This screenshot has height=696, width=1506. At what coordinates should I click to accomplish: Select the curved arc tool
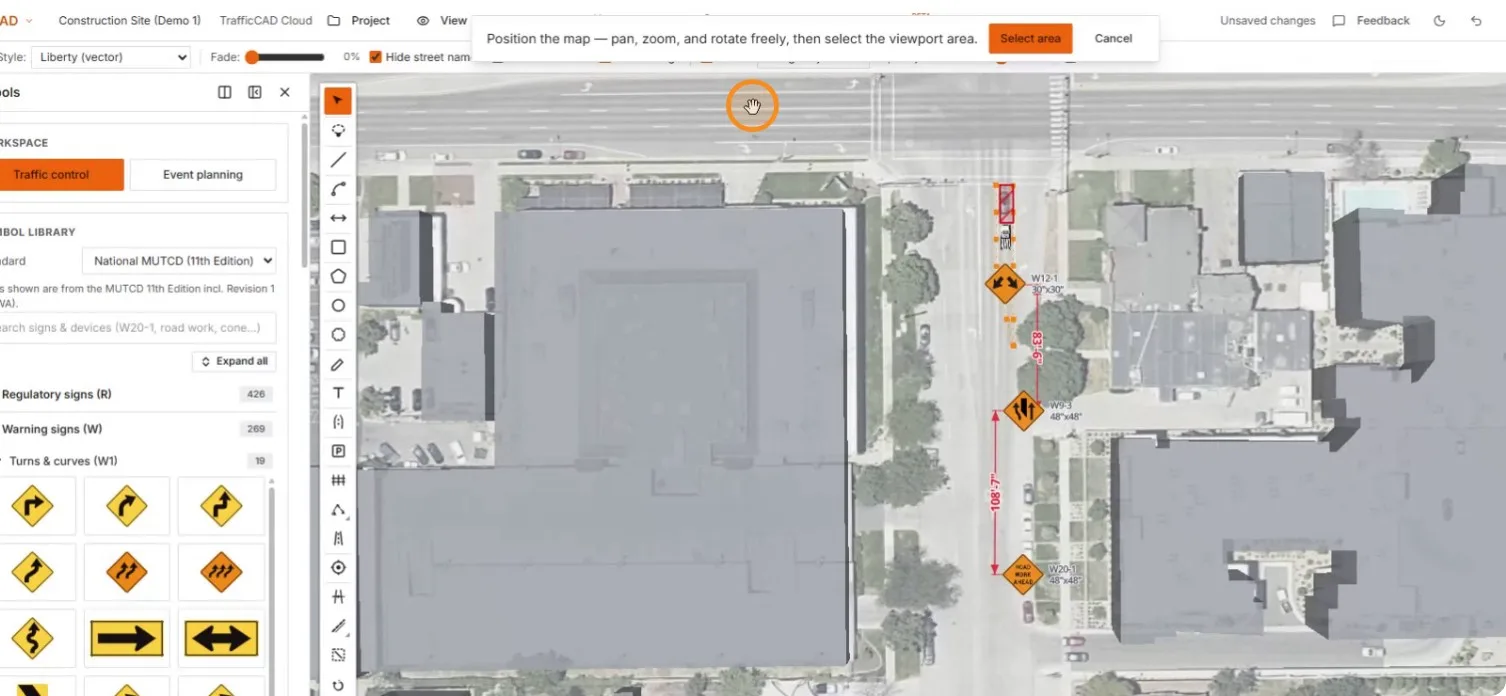click(x=338, y=188)
